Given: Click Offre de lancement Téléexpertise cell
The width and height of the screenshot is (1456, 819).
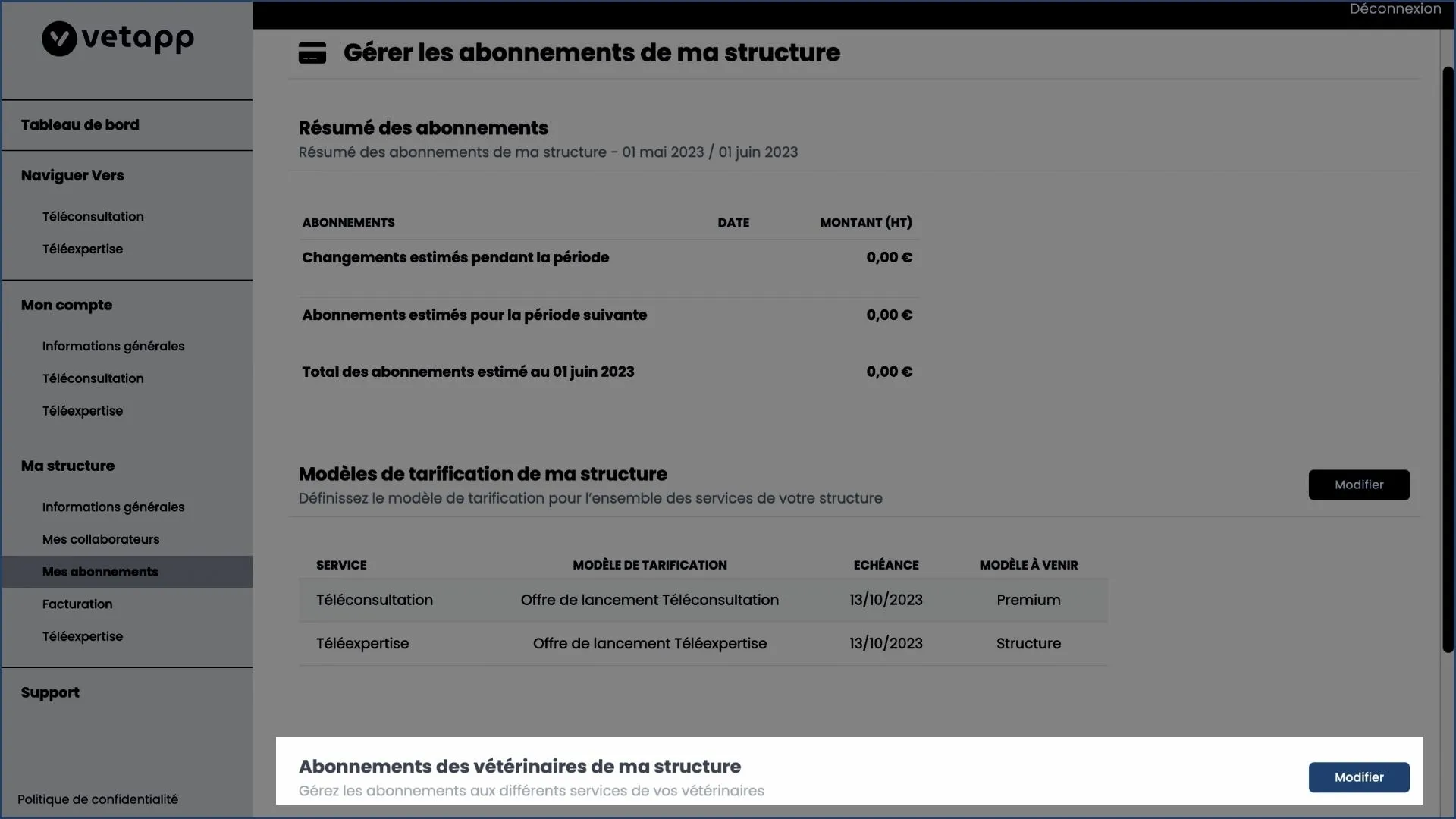Looking at the screenshot, I should (650, 643).
